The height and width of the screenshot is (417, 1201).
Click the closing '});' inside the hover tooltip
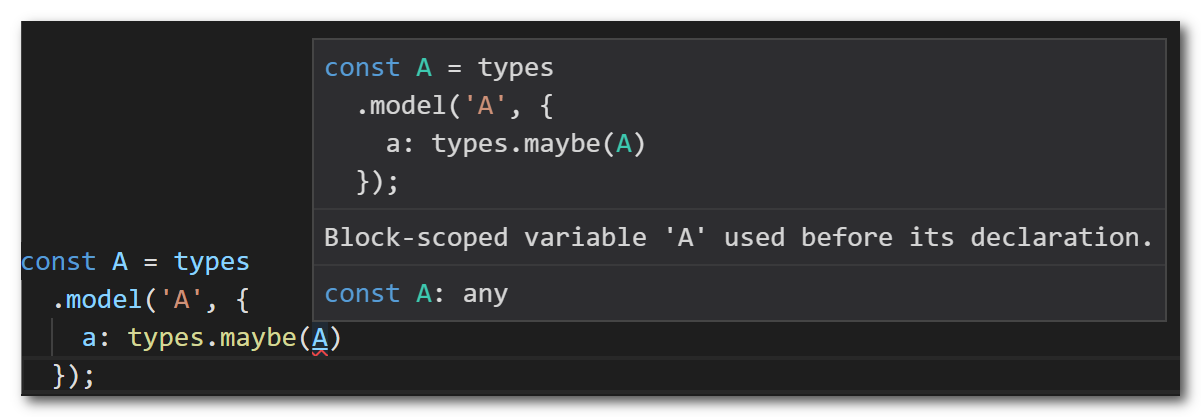pyautogui.click(x=378, y=183)
